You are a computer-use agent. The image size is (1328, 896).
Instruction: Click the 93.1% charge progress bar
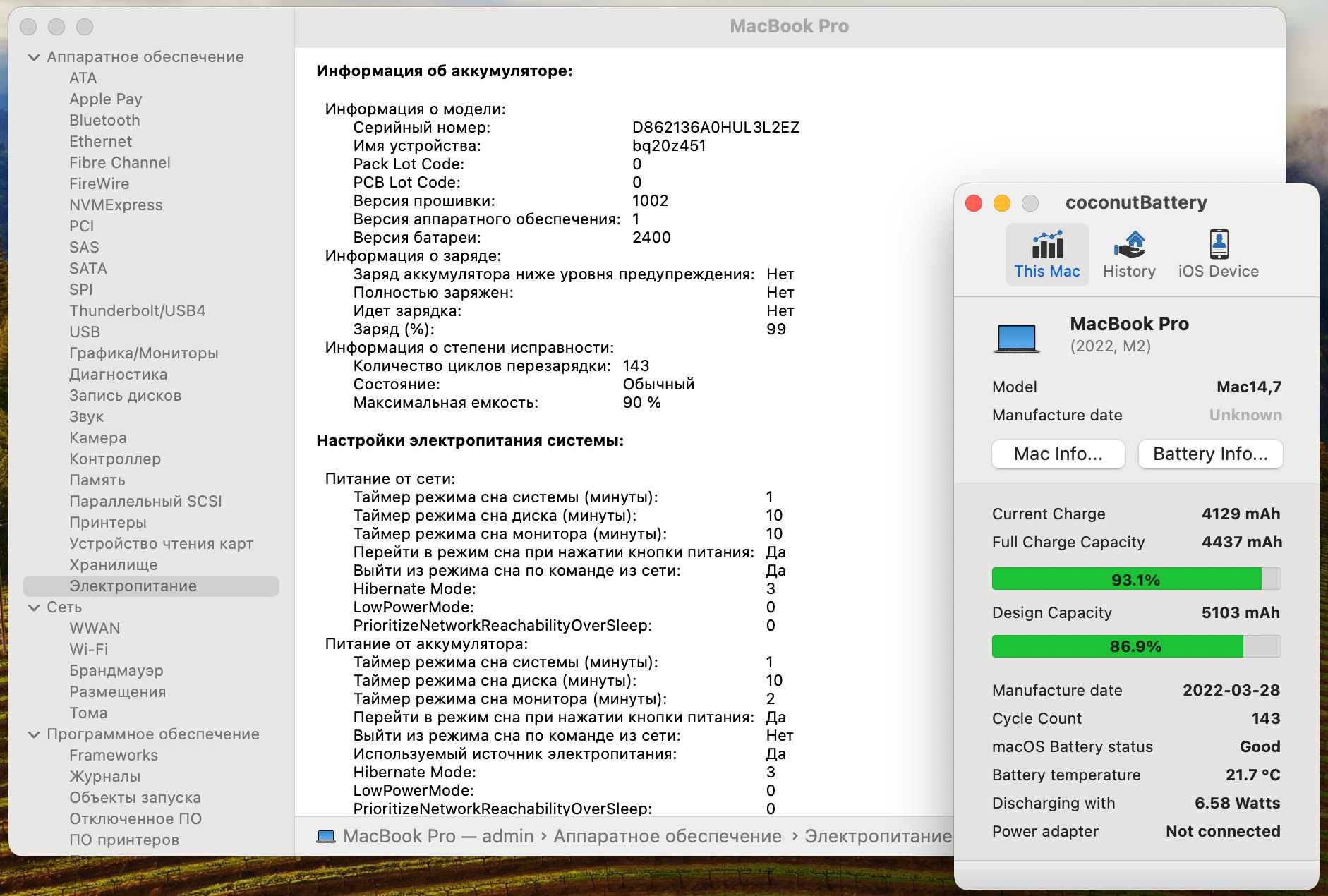(x=1136, y=579)
